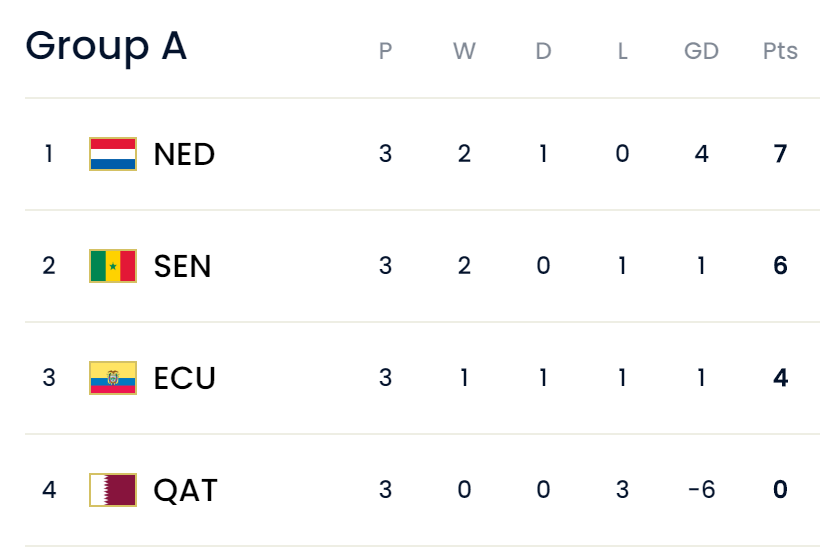Viewport: 838px width, 555px height.
Task: Choose the ECU team name
Action: [x=185, y=378]
